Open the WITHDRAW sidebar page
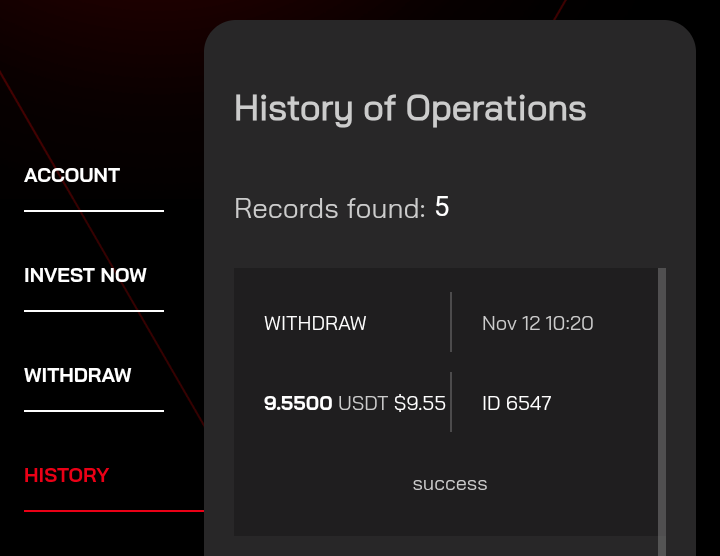The width and height of the screenshot is (720, 556). (77, 375)
